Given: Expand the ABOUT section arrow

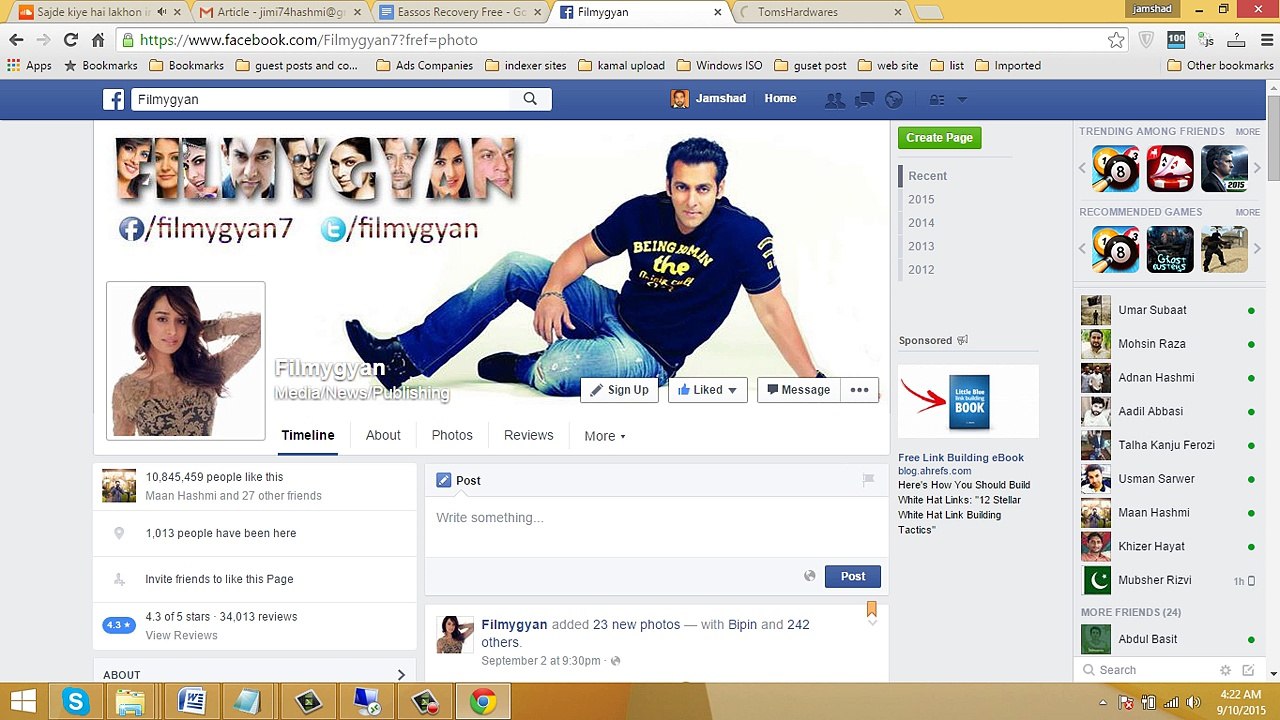Looking at the screenshot, I should click(x=401, y=675).
